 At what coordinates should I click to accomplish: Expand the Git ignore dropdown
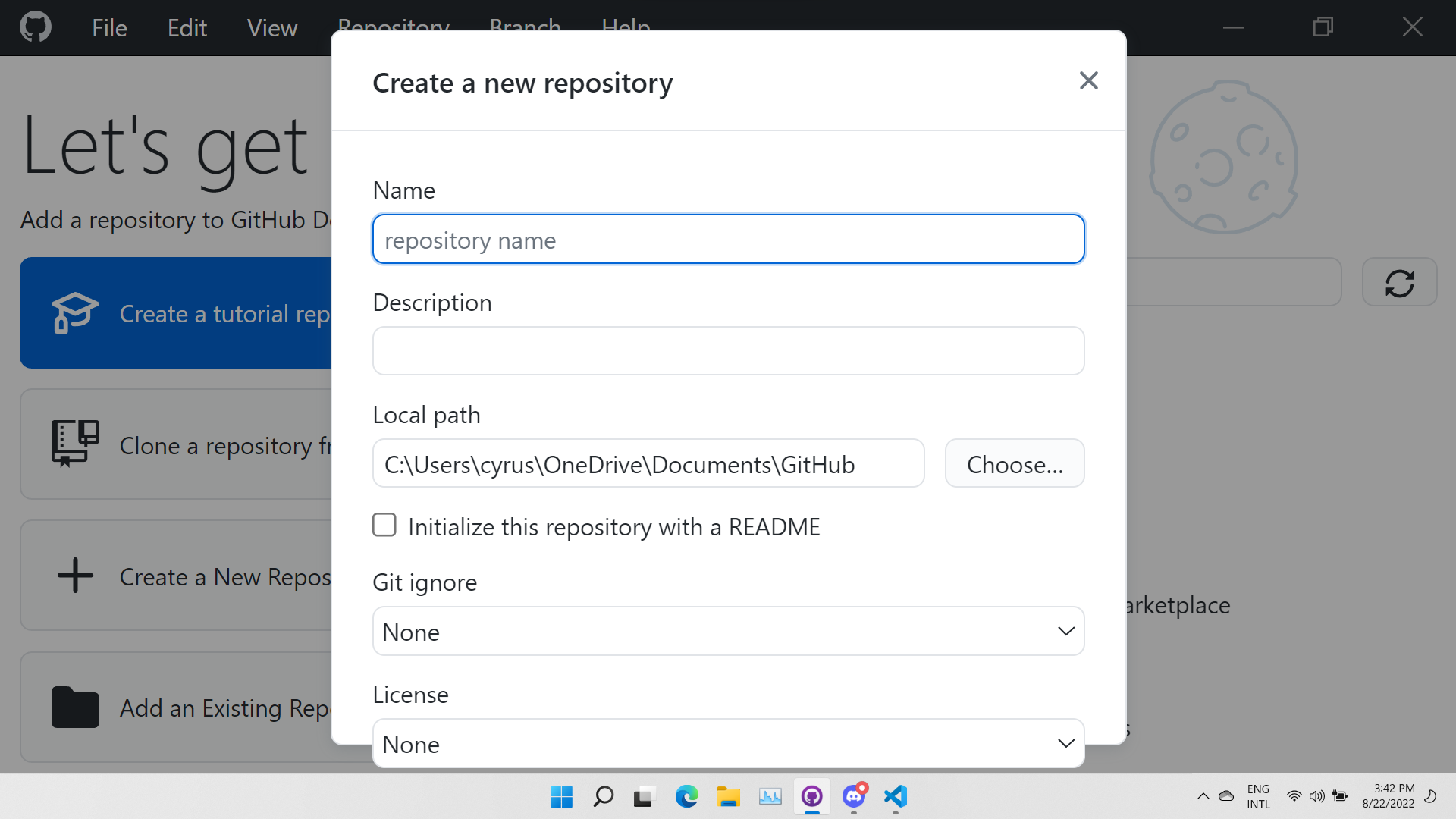[x=728, y=631]
